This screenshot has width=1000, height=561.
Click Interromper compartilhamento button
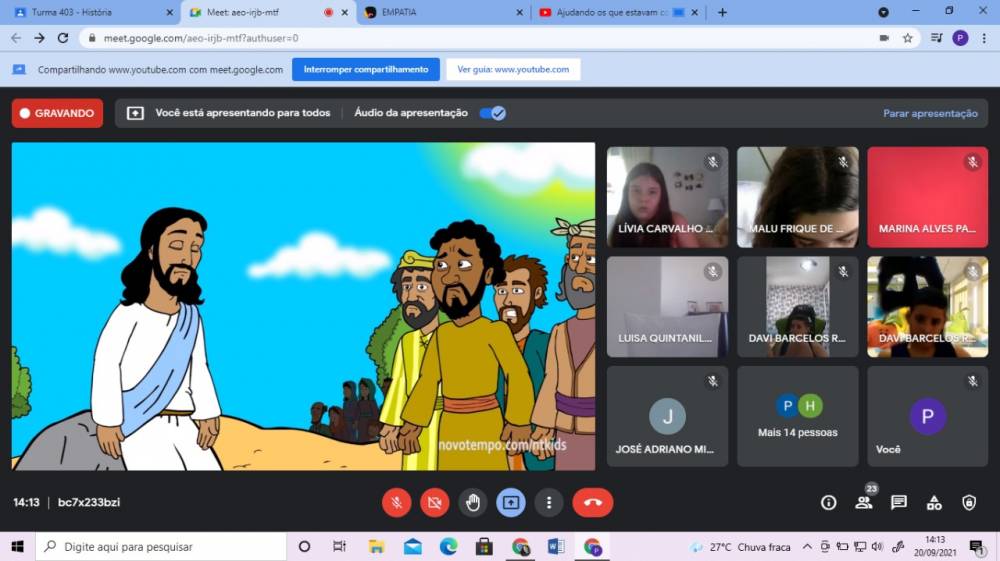pos(365,70)
